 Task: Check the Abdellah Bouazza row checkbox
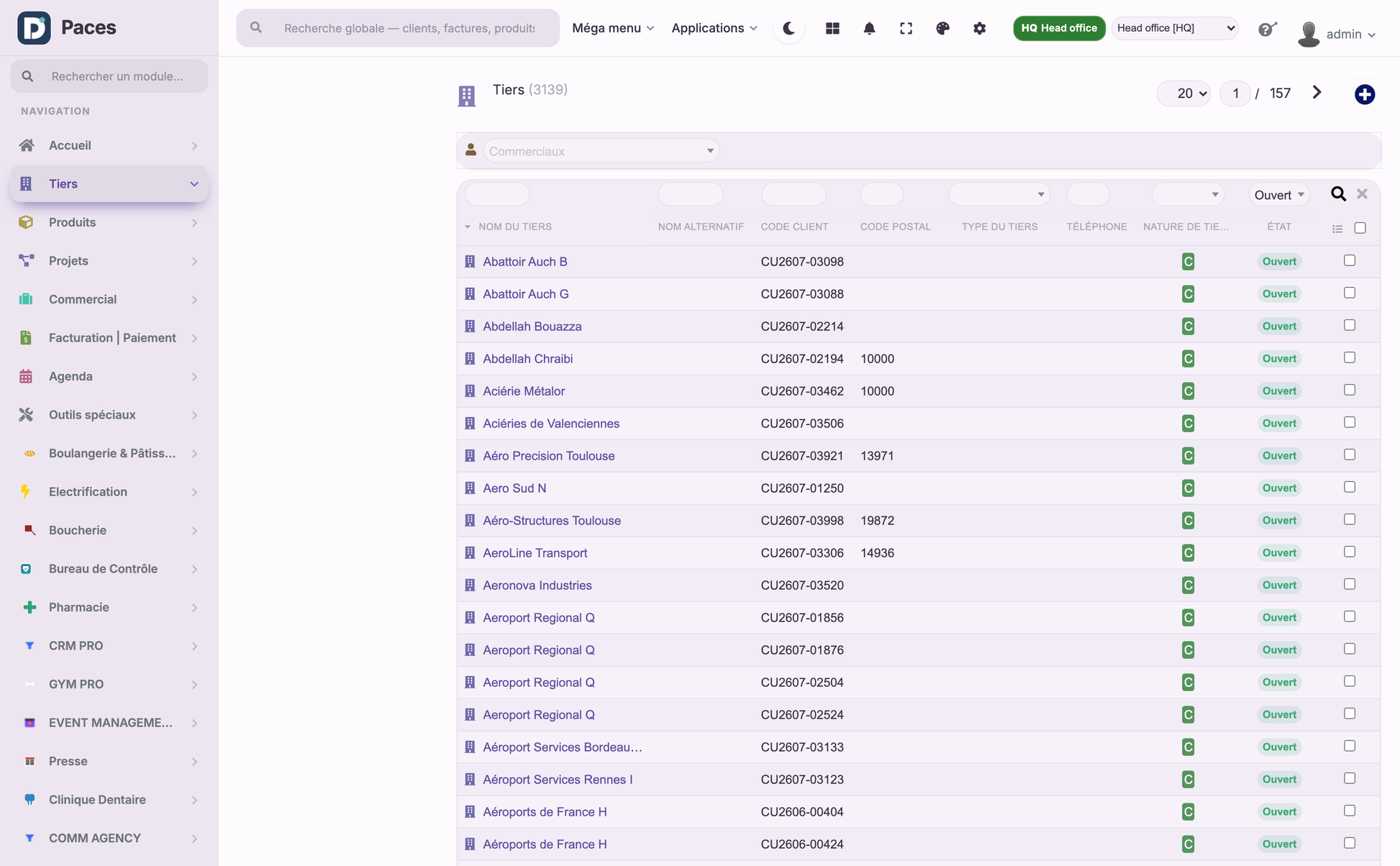[x=1350, y=325]
